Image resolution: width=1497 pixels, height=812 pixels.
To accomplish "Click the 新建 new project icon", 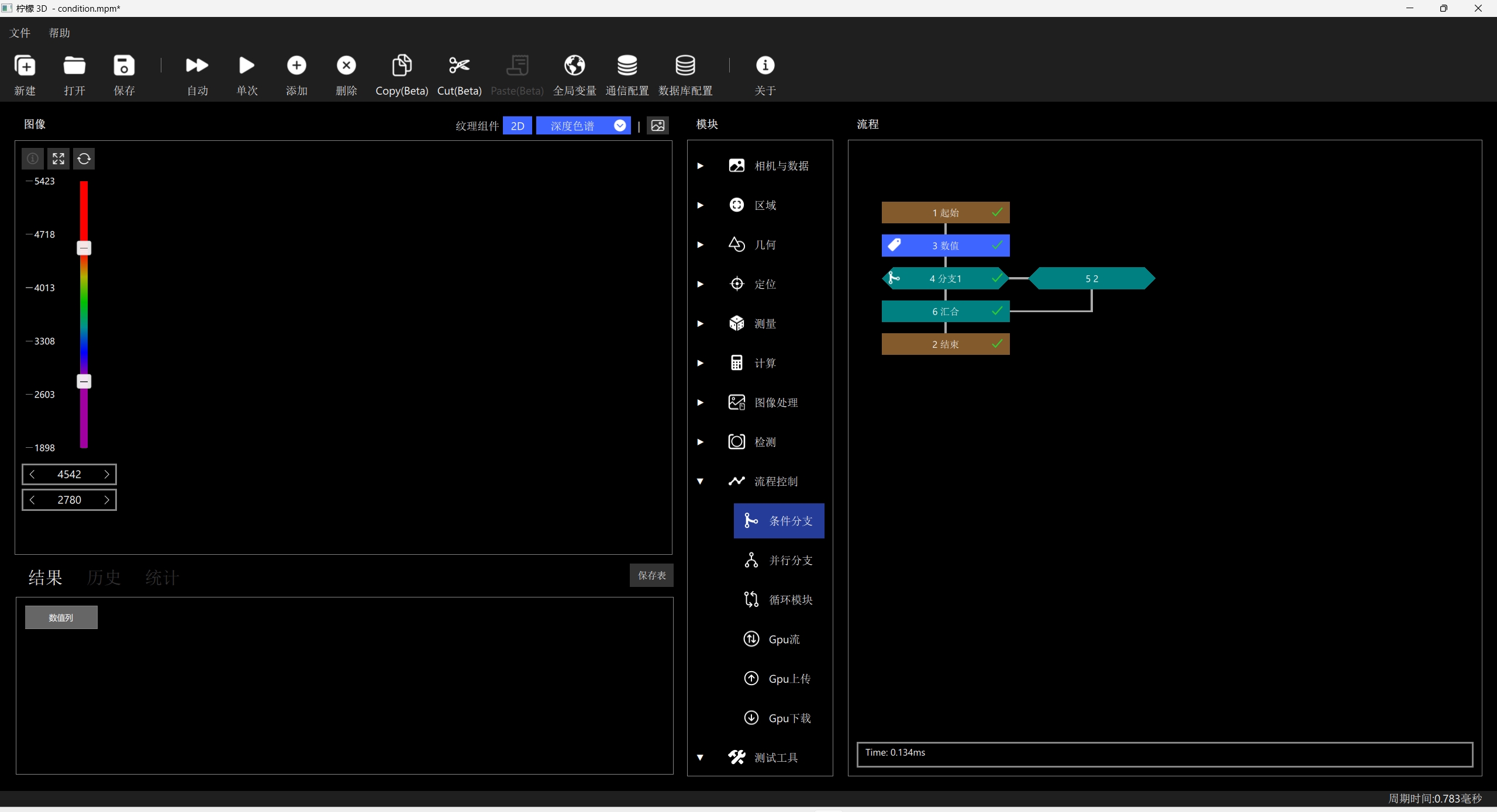I will tap(25, 65).
